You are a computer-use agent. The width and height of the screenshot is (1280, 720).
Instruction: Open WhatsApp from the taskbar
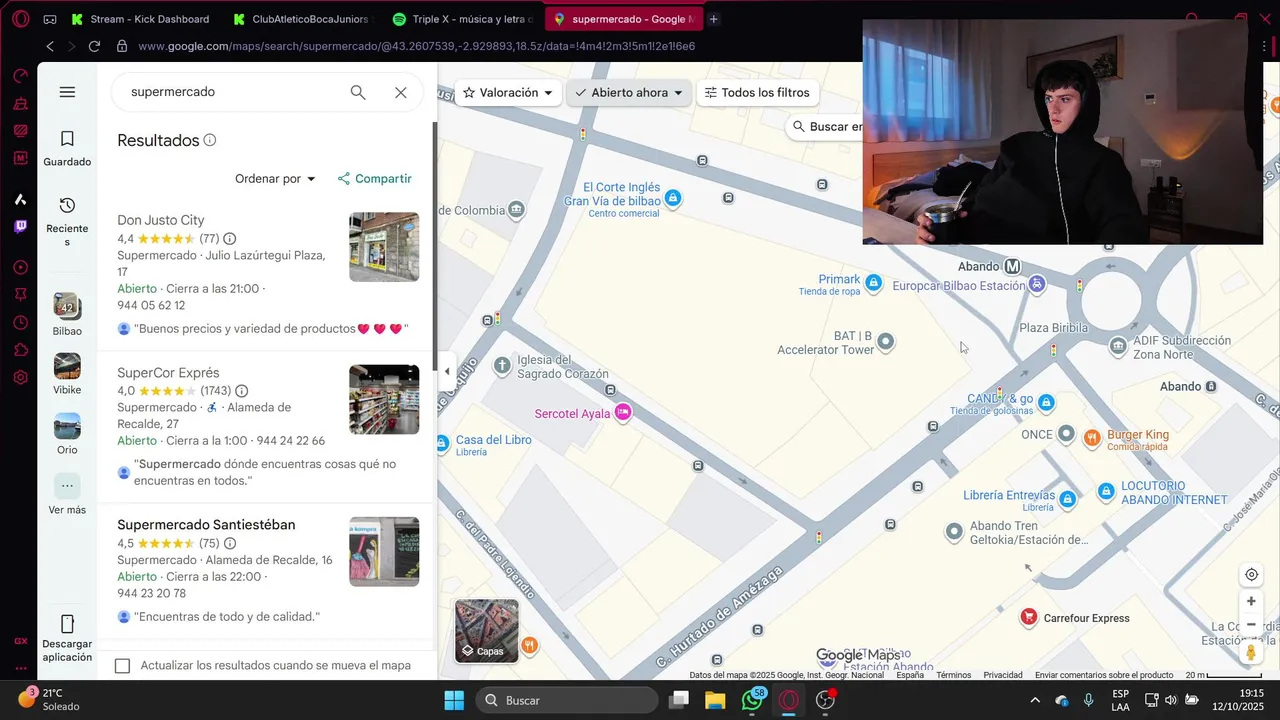(x=752, y=700)
